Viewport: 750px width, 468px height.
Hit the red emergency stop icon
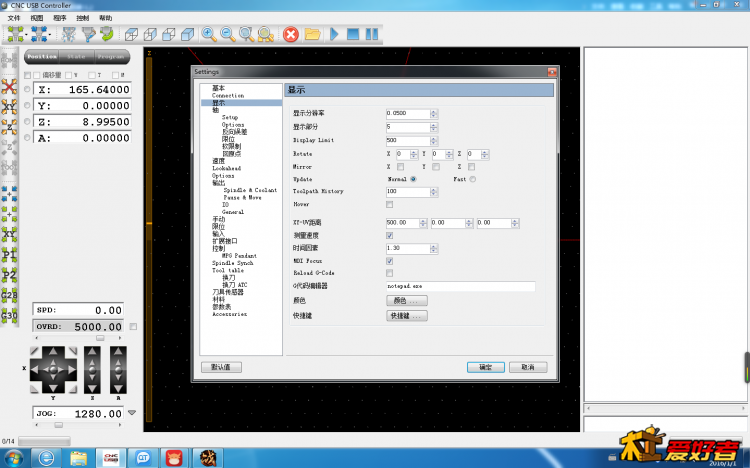[290, 34]
